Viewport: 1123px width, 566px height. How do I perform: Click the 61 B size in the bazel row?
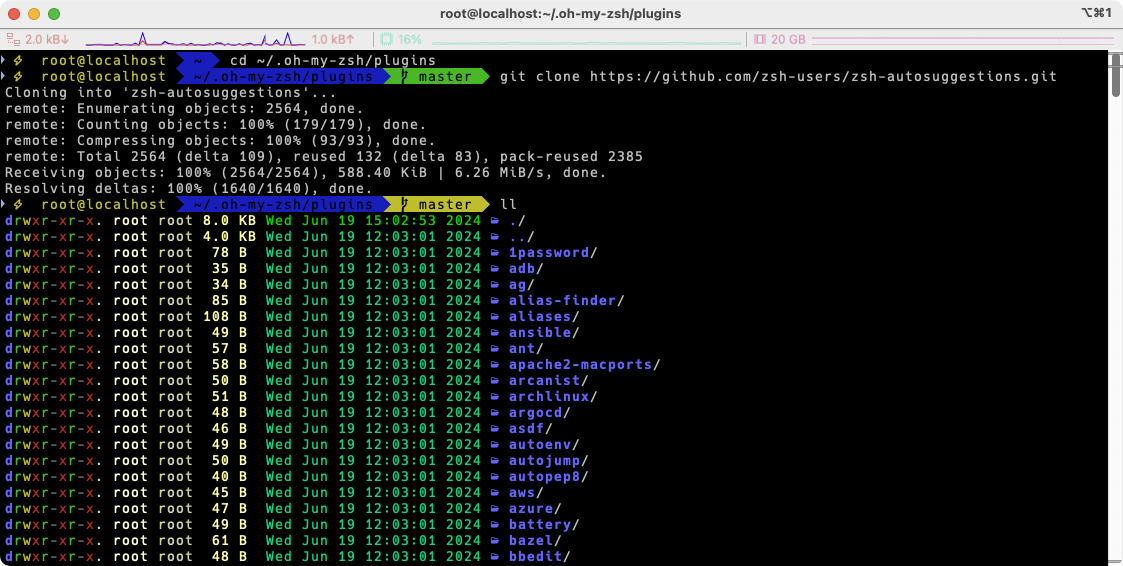(229, 540)
